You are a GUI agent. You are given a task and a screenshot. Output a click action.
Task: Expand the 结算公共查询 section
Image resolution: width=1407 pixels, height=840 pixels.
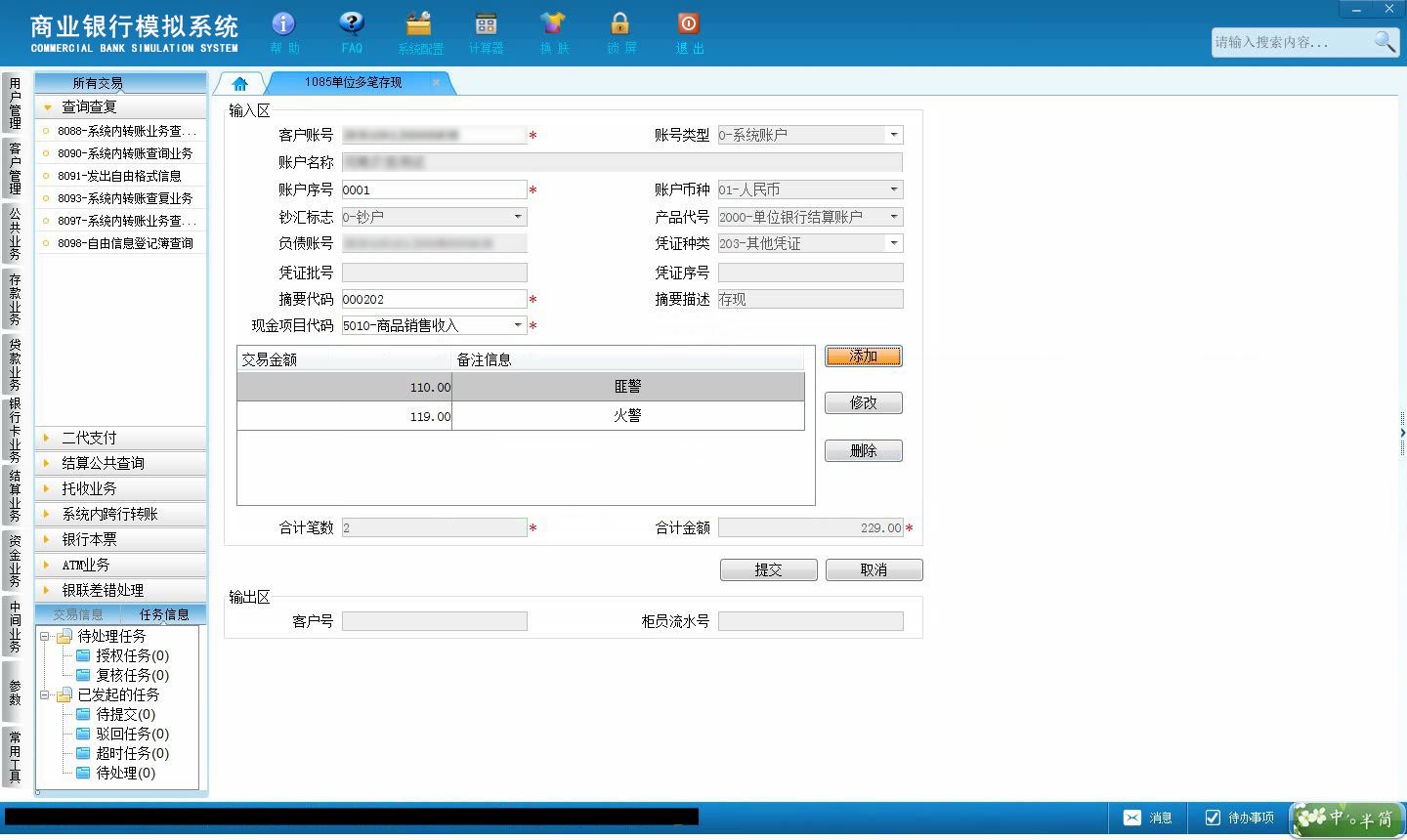coord(121,463)
